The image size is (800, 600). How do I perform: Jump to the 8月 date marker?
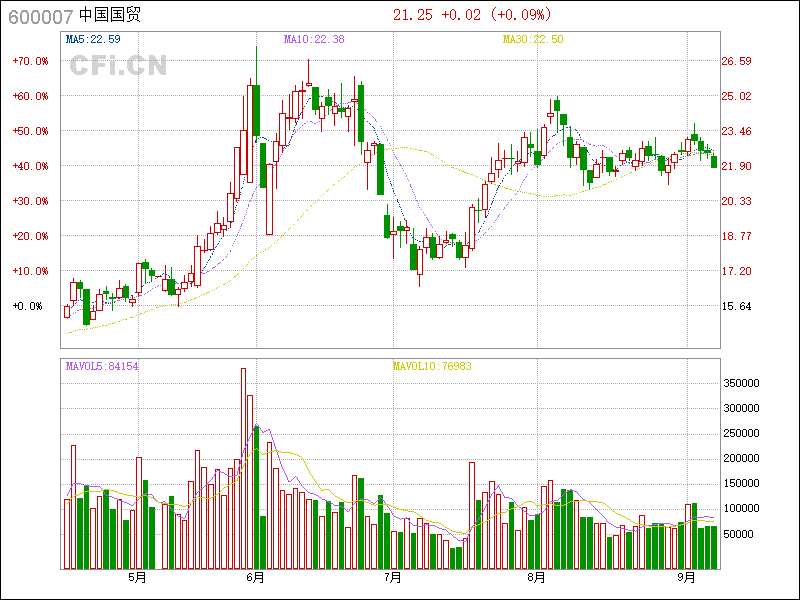[537, 578]
